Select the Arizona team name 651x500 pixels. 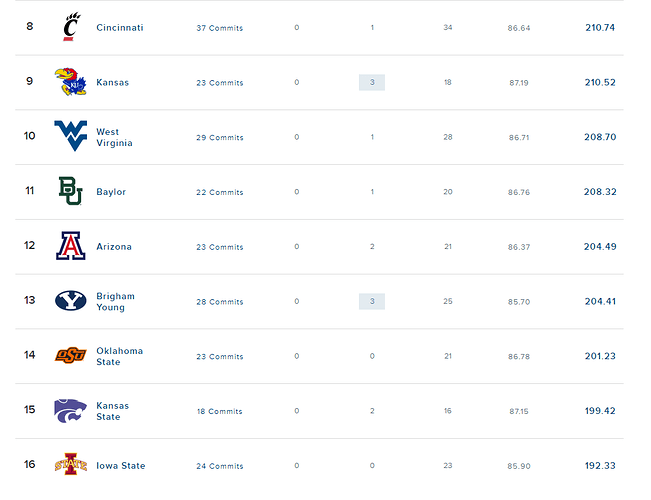pos(114,247)
